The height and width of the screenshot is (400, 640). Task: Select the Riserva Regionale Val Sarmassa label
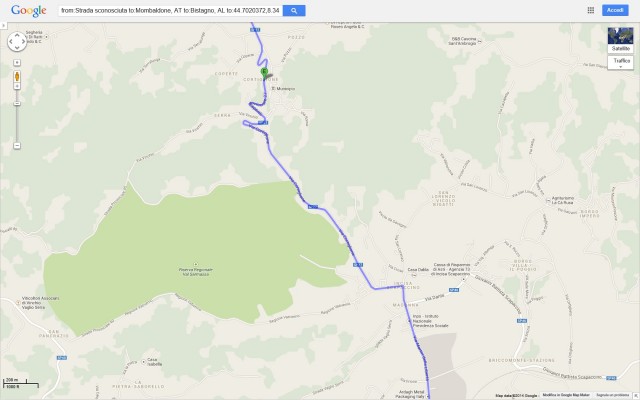tap(196, 272)
